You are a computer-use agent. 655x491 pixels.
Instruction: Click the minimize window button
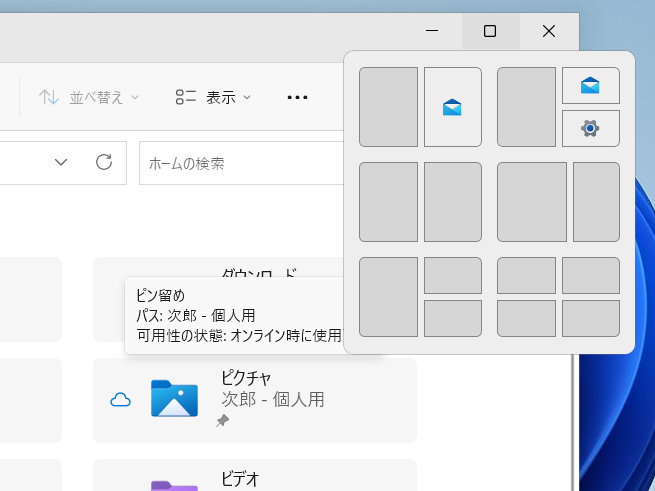[x=432, y=31]
